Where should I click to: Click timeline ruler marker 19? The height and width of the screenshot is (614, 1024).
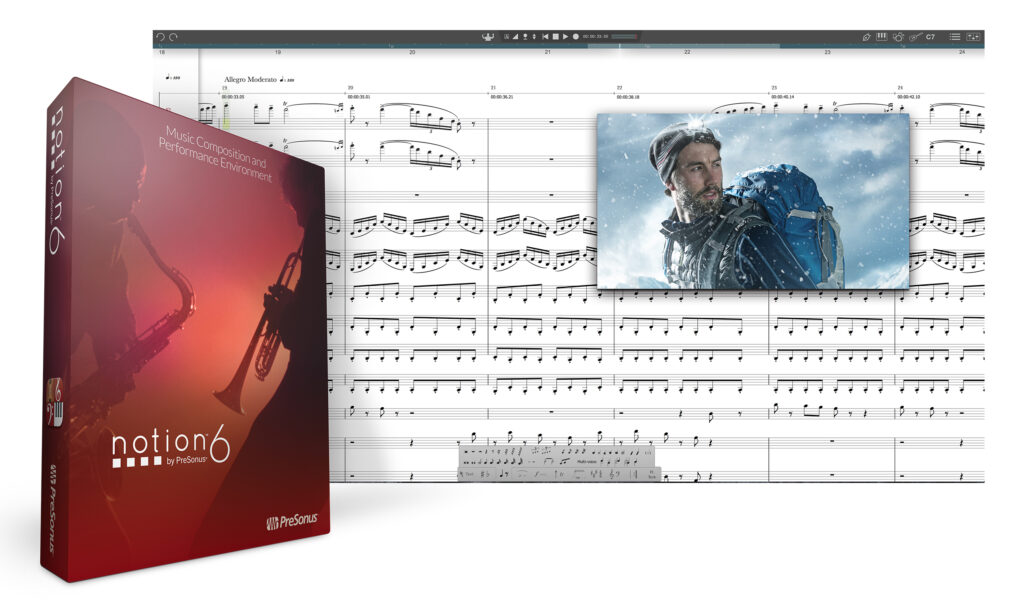point(278,52)
